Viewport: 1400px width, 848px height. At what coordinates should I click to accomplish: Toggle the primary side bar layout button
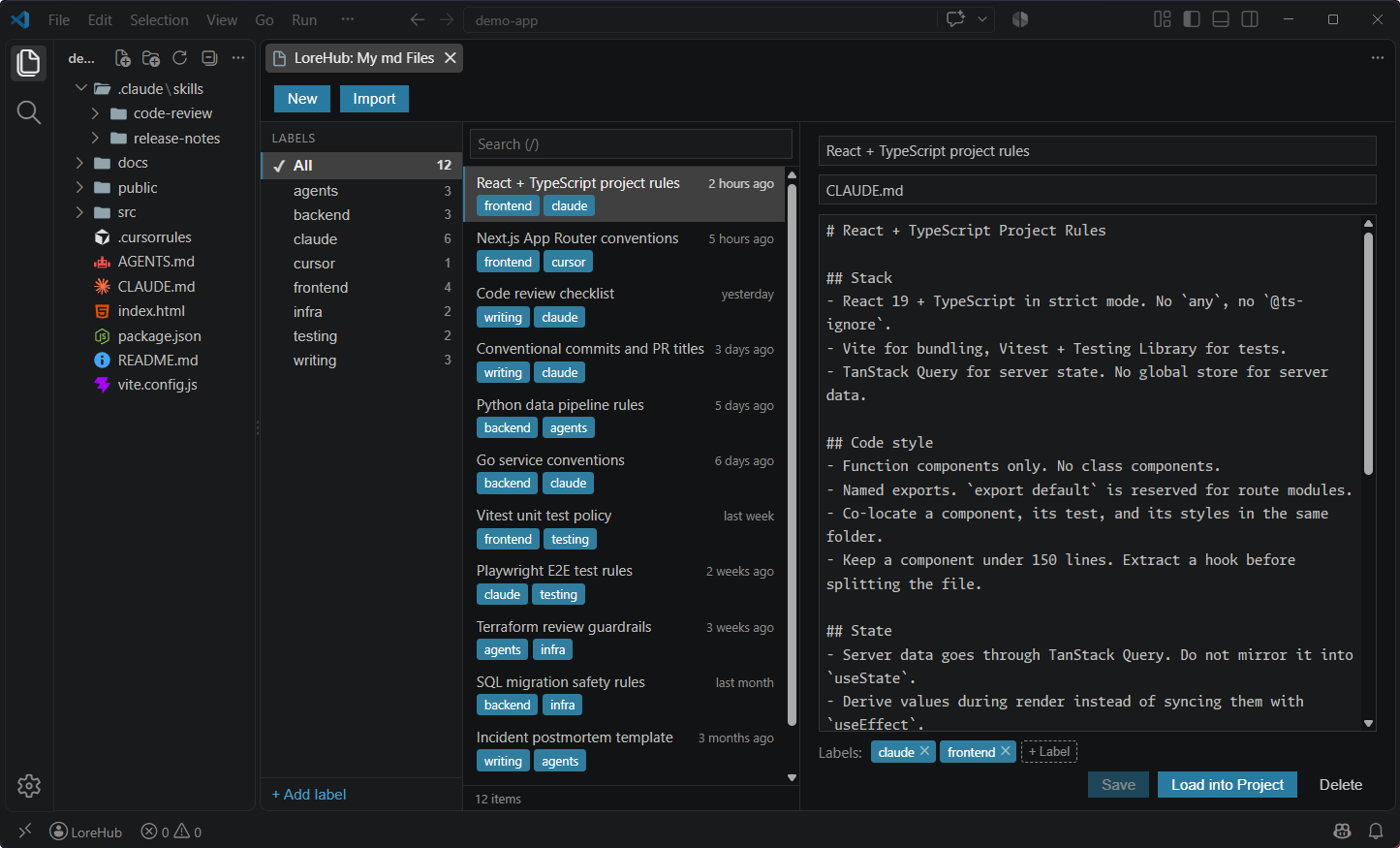[1192, 19]
